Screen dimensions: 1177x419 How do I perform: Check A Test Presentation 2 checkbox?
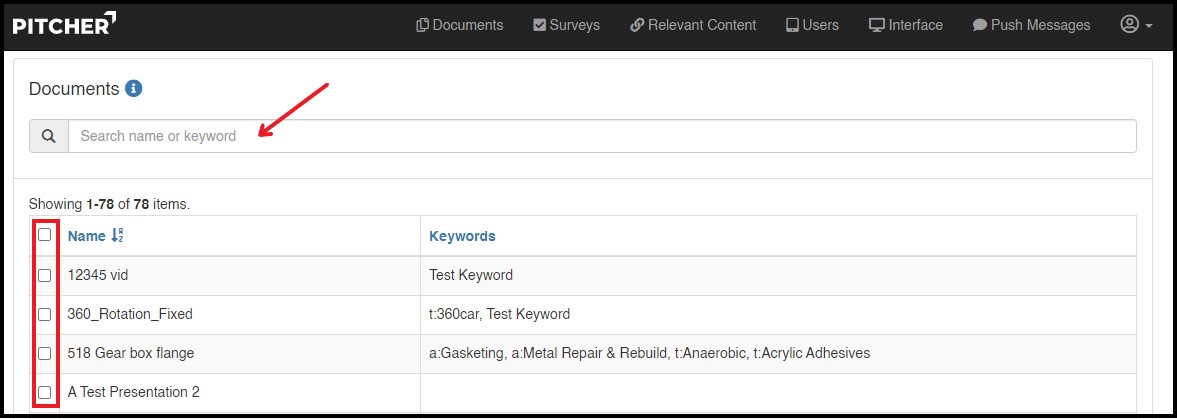click(x=44, y=392)
